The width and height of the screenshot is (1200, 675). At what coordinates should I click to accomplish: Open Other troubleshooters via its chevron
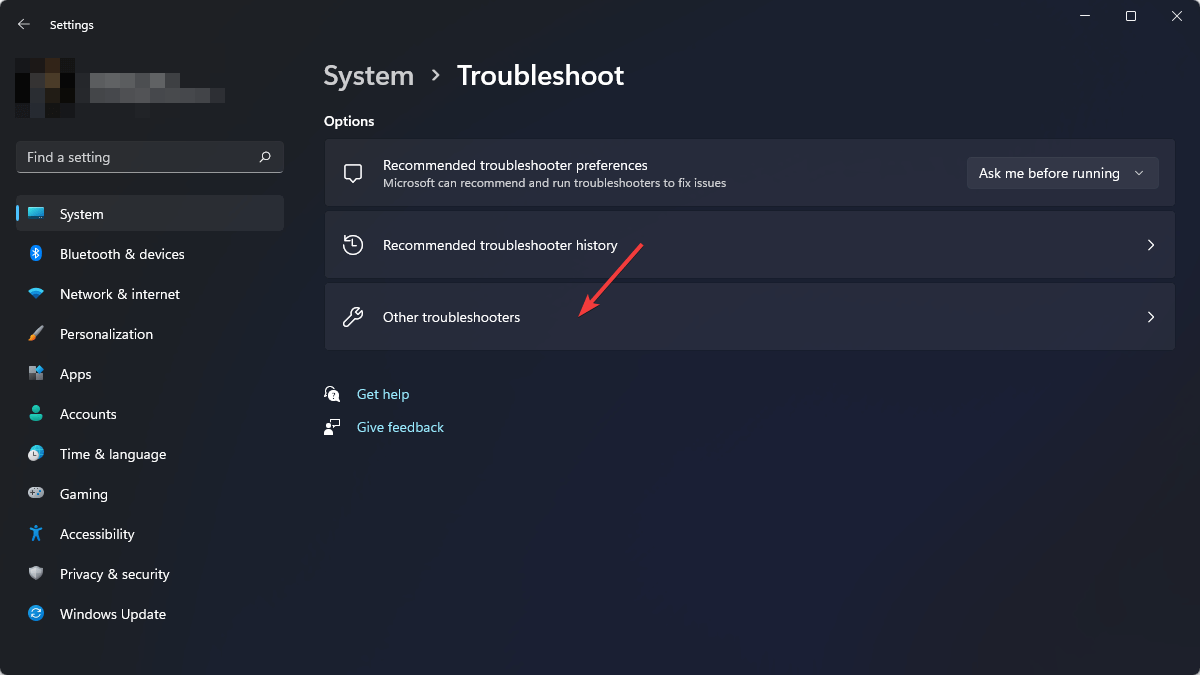coord(1150,317)
